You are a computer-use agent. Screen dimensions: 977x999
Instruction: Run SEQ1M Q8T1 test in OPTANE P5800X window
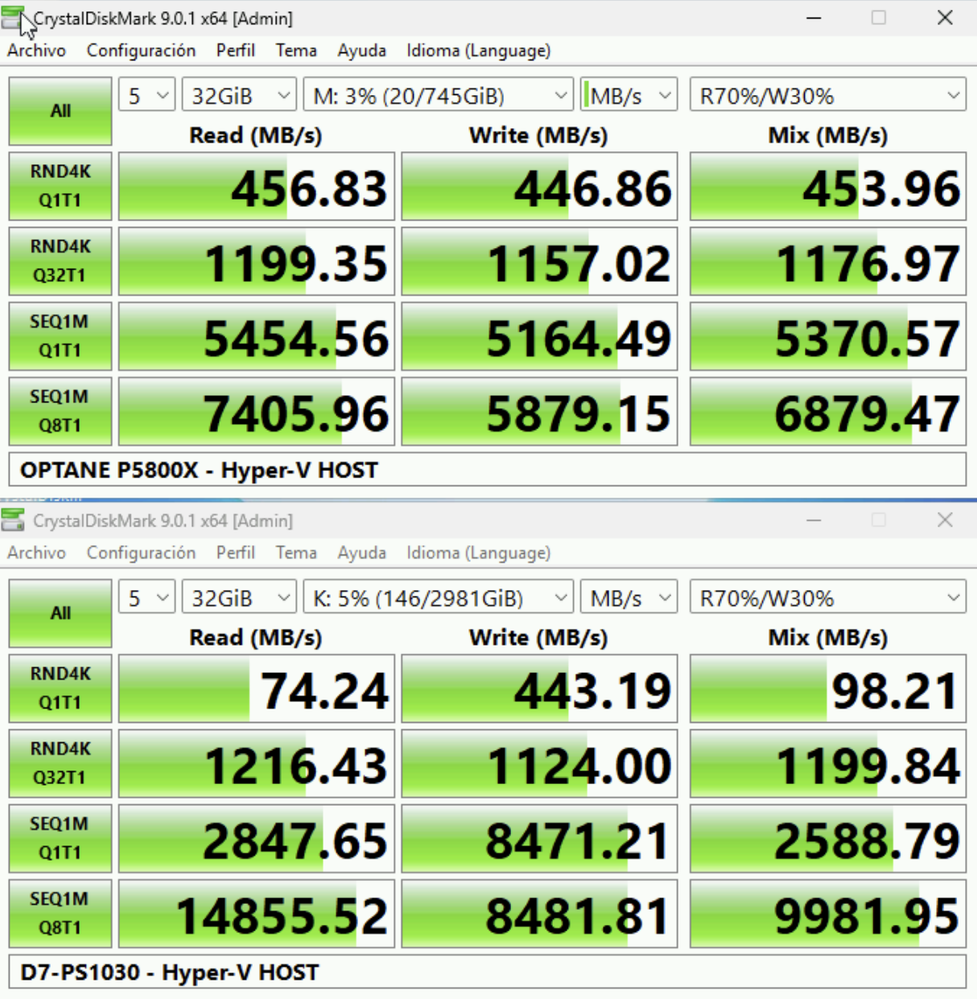61,412
